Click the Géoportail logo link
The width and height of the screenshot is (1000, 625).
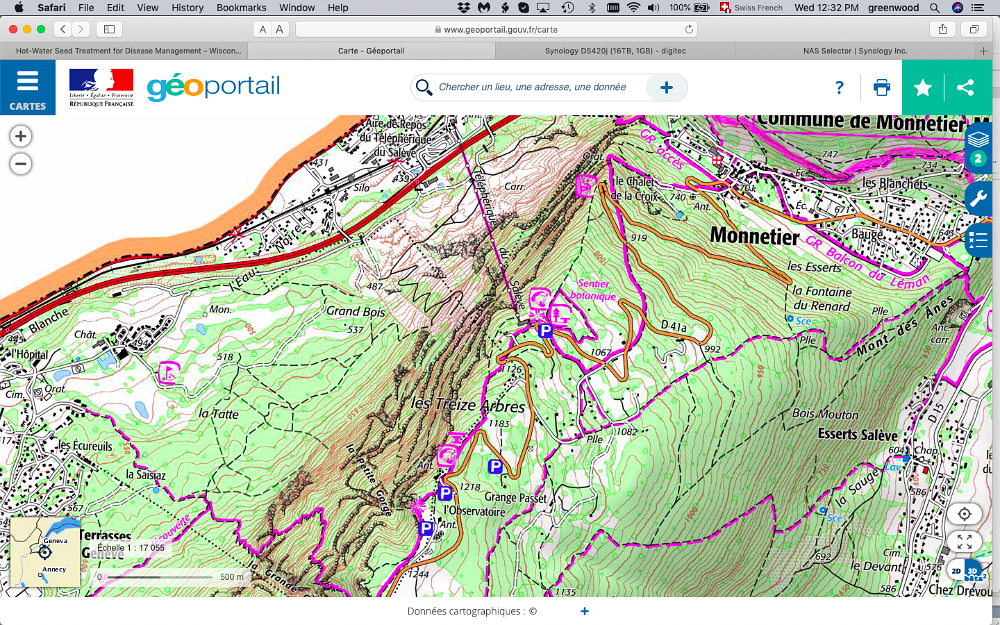[x=213, y=88]
